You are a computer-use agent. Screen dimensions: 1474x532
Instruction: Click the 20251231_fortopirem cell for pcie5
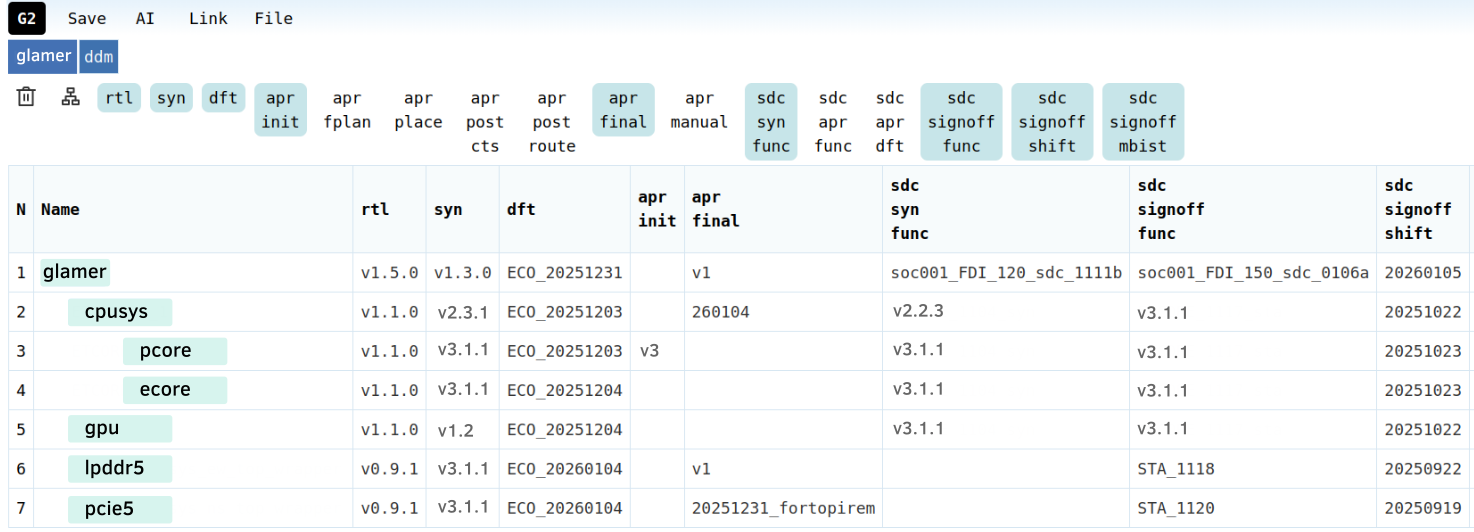click(783, 508)
